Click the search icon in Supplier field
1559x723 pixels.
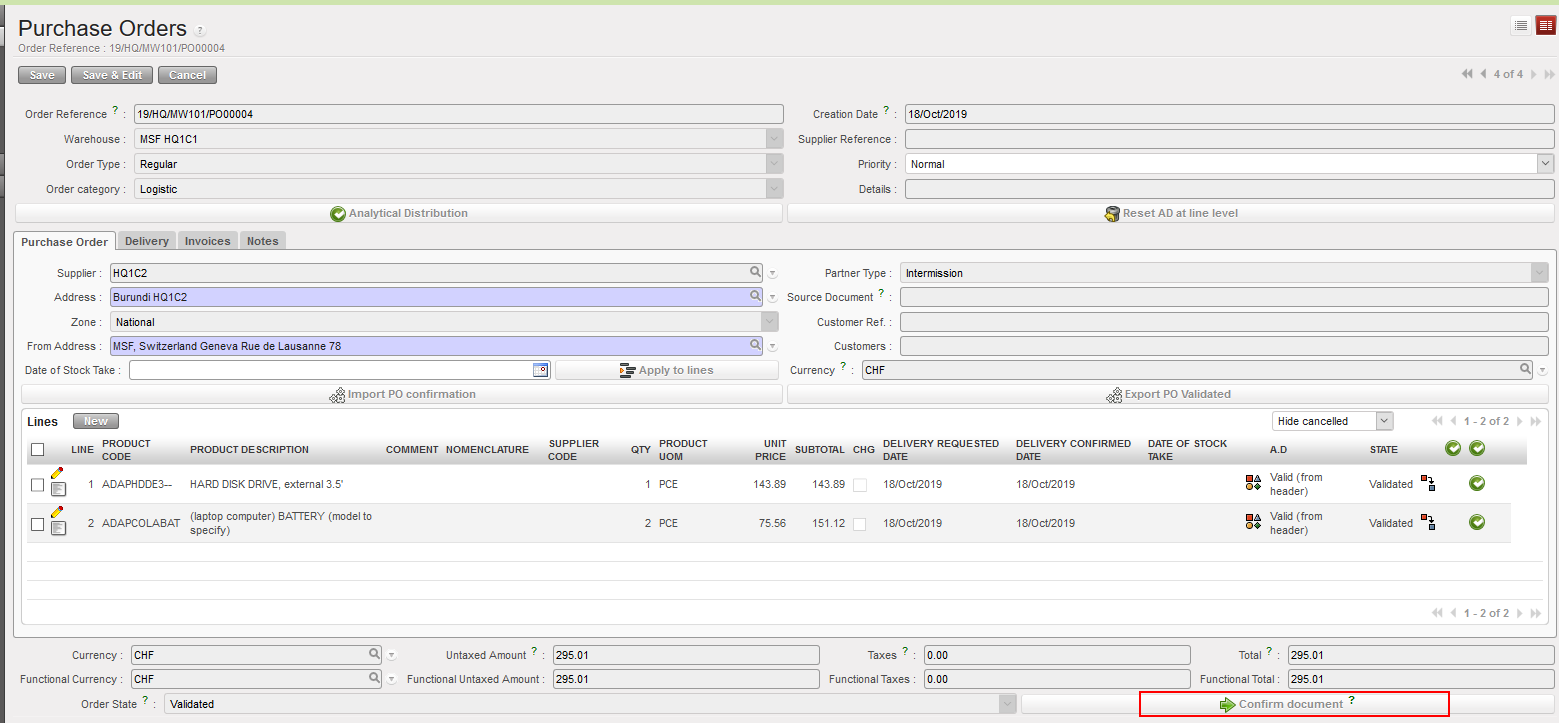[x=756, y=272]
